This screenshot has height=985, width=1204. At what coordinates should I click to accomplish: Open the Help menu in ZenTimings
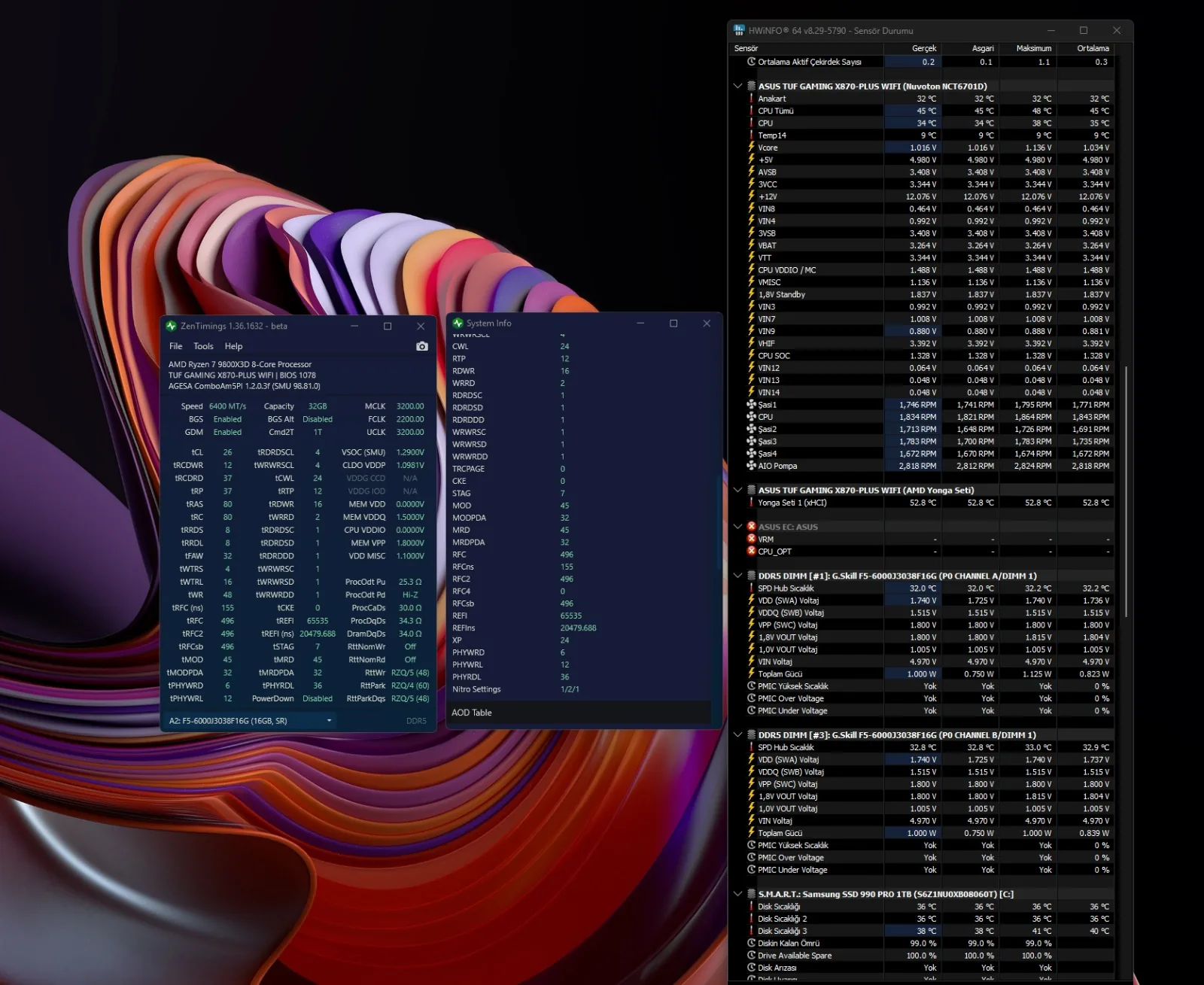pos(233,346)
